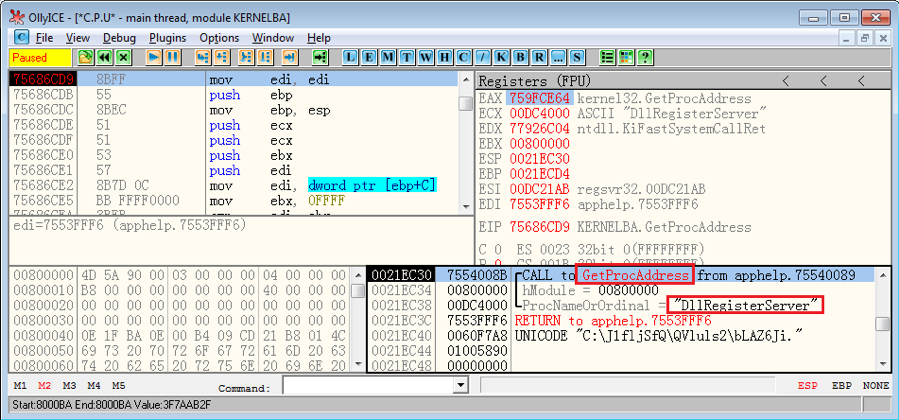Select the M1 memory bookmark
This screenshot has height=420, width=899.
click(21, 386)
